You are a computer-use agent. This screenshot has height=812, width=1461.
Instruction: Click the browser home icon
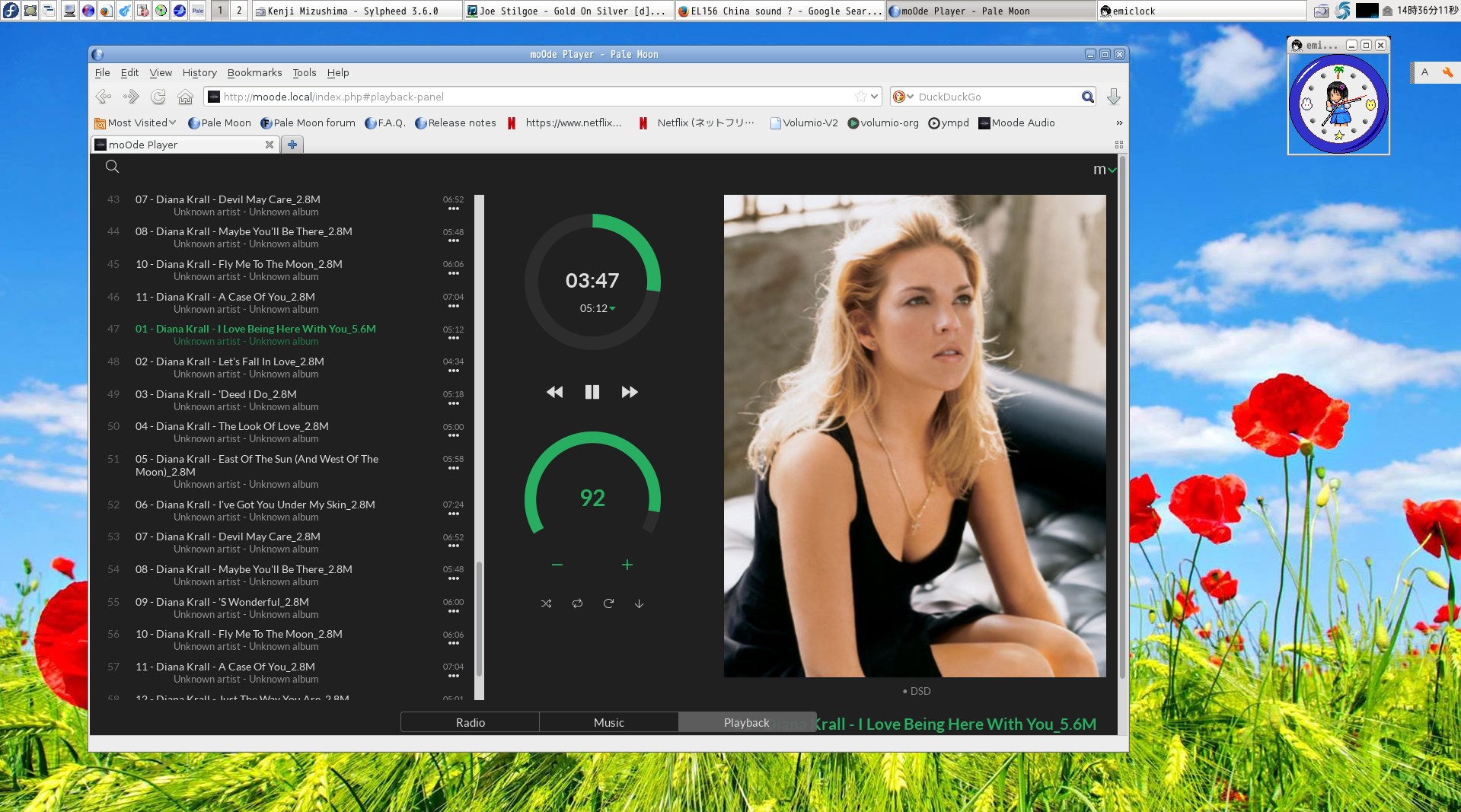(185, 97)
